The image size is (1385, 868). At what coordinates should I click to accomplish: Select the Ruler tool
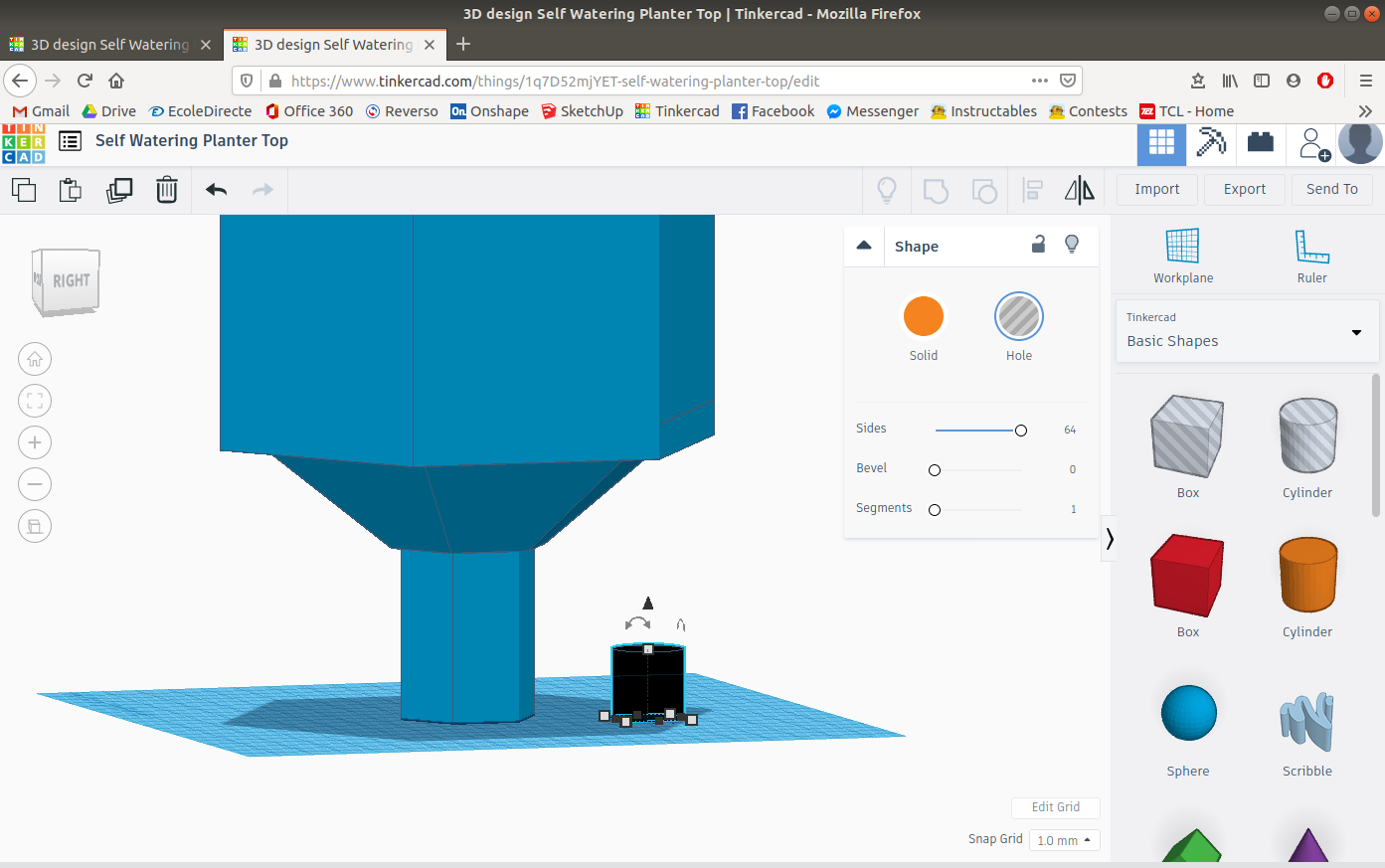pos(1310,255)
